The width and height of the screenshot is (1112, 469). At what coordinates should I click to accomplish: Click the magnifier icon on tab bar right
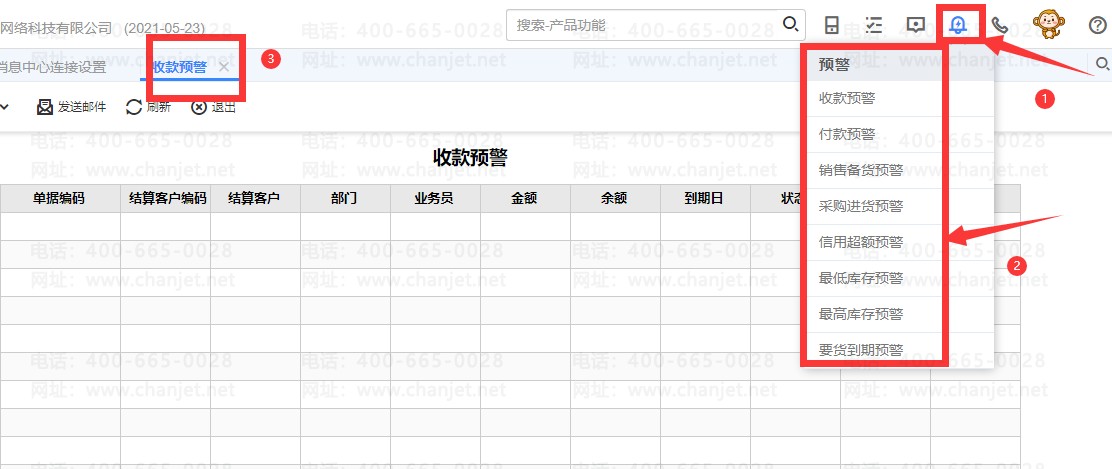click(x=1102, y=65)
